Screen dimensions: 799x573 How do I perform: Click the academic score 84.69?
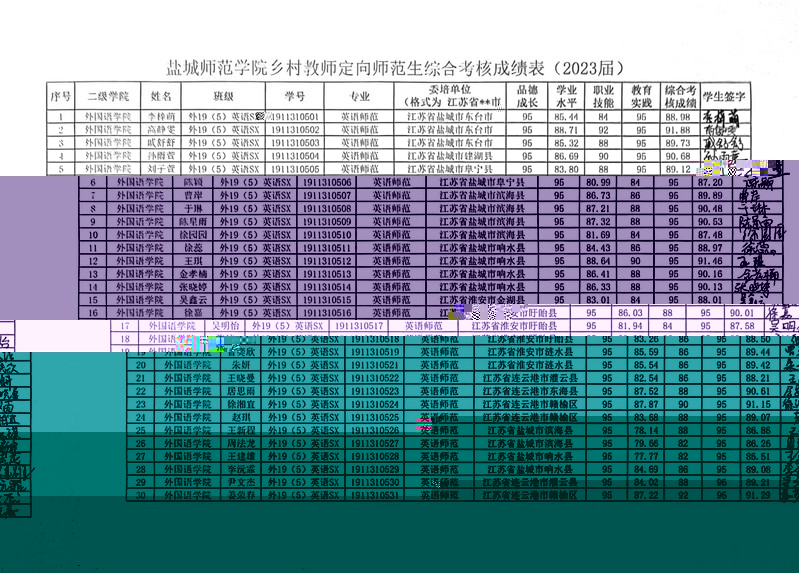pyautogui.click(x=646, y=470)
